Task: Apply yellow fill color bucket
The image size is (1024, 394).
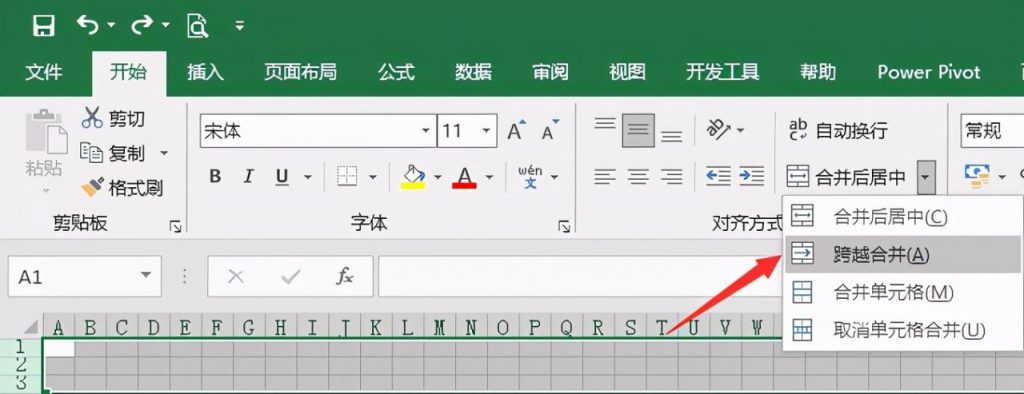Action: click(412, 176)
